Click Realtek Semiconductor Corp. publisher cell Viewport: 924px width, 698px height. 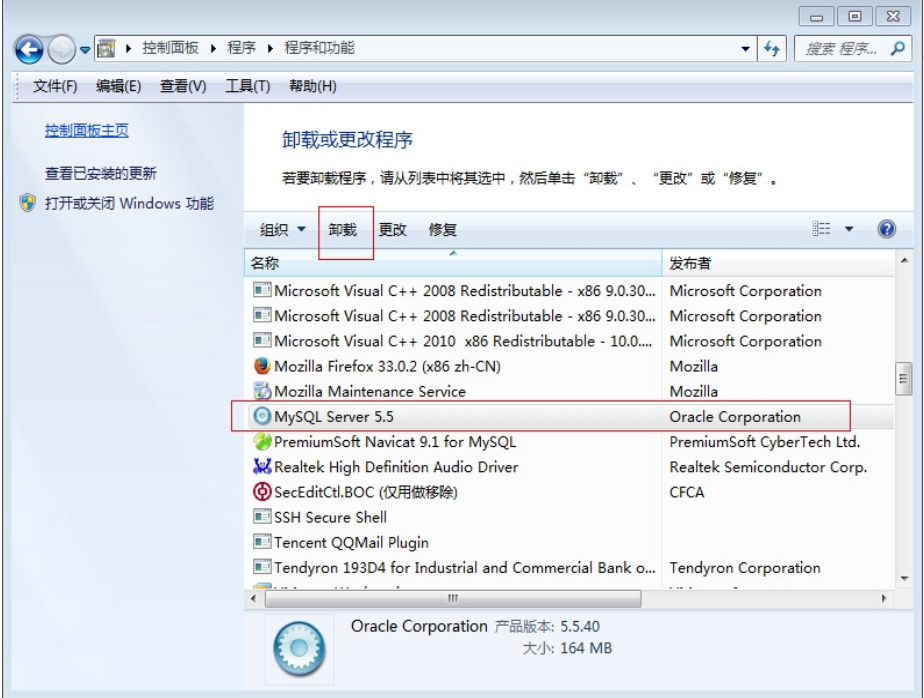click(x=768, y=467)
